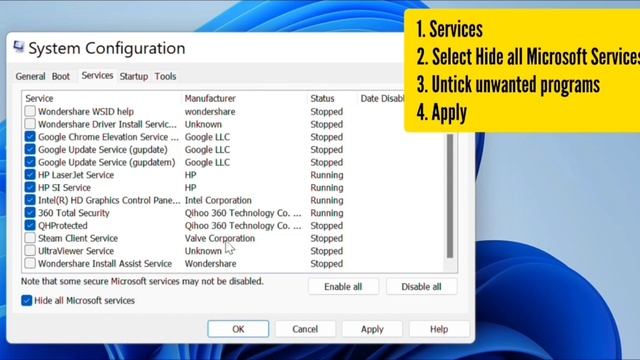Click the 'HP SI Service' name text

point(64,187)
